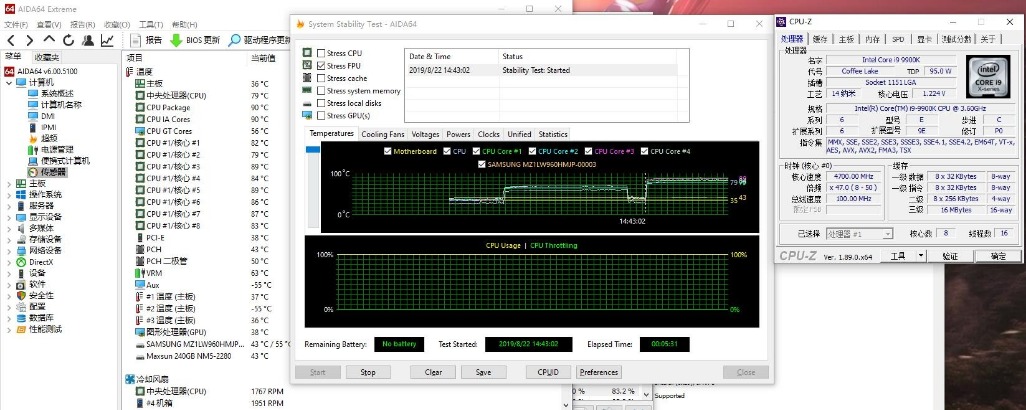The width and height of the screenshot is (1026, 410).
Task: Expand the 显示设备 tree node
Action: point(9,216)
